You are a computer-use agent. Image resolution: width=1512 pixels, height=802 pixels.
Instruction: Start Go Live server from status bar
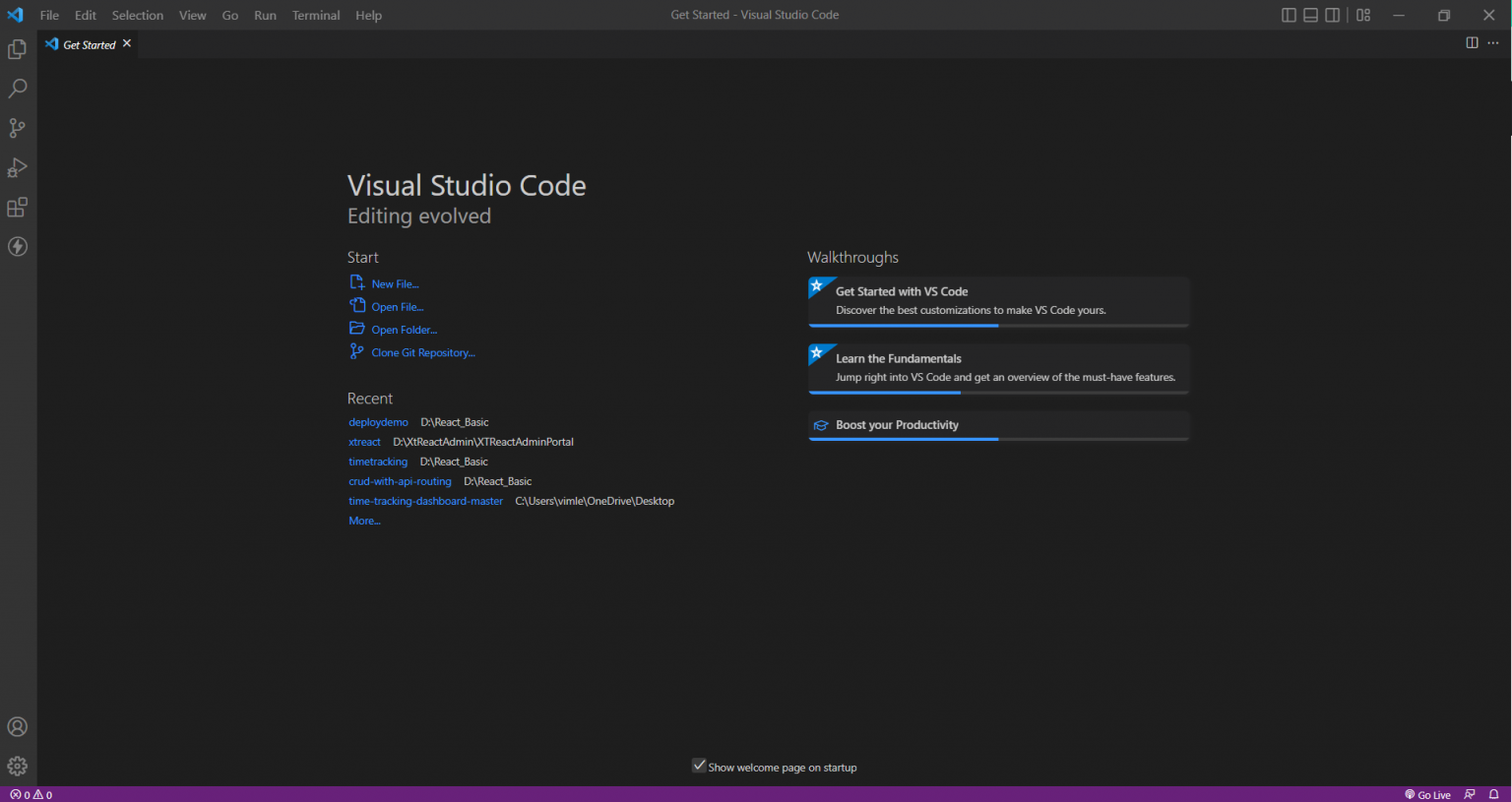coord(1427,794)
